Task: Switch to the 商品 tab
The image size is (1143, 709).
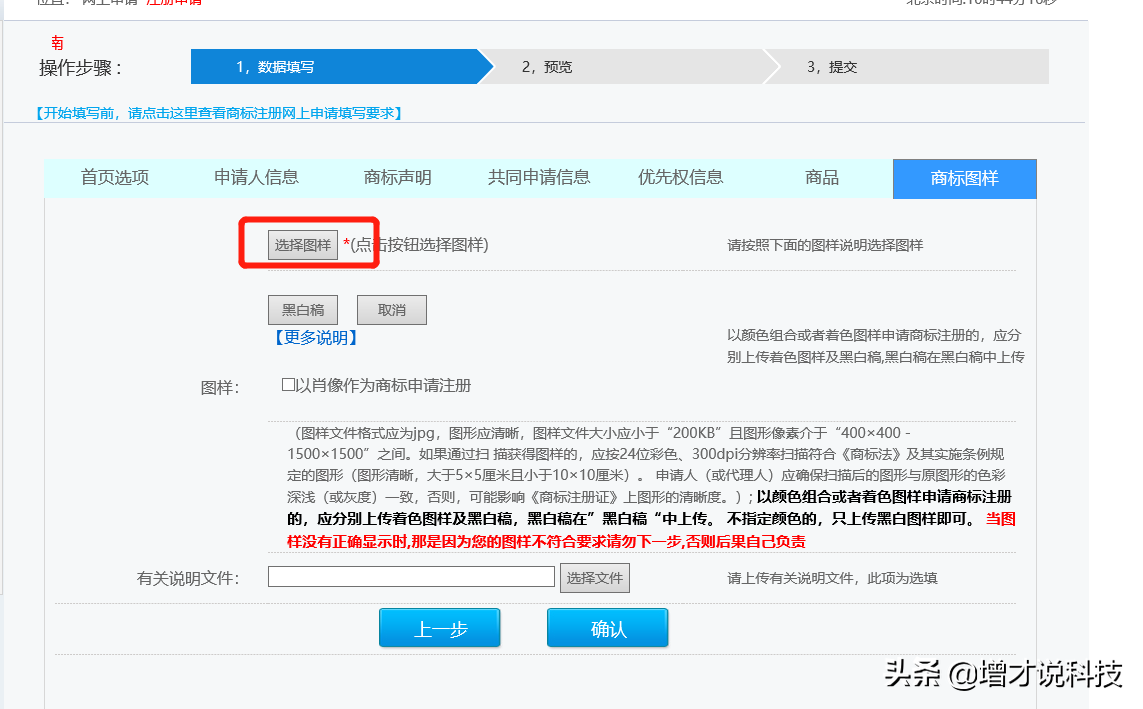Action: (821, 178)
